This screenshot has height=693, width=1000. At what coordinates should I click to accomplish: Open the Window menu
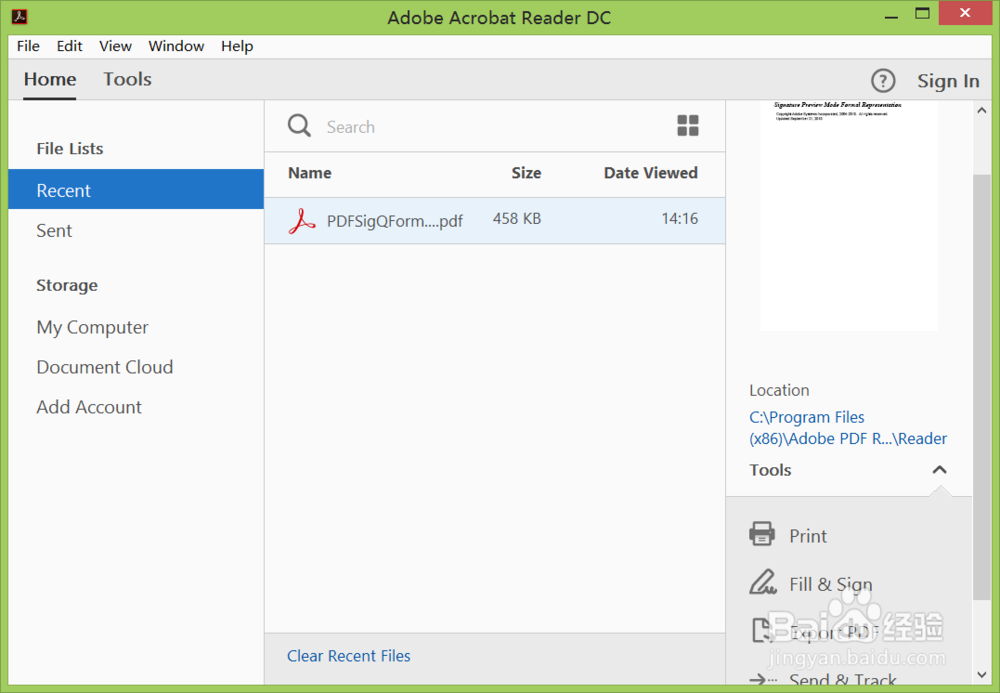(176, 46)
